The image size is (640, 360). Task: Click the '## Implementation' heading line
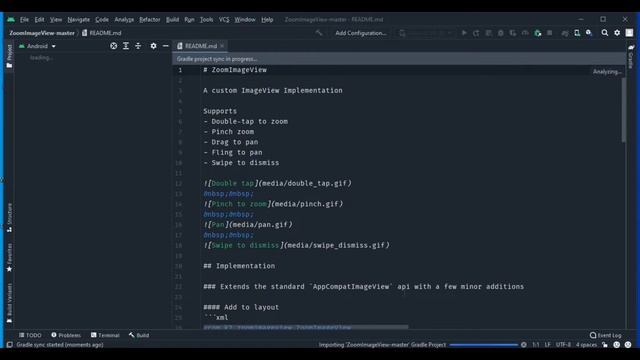(239, 266)
